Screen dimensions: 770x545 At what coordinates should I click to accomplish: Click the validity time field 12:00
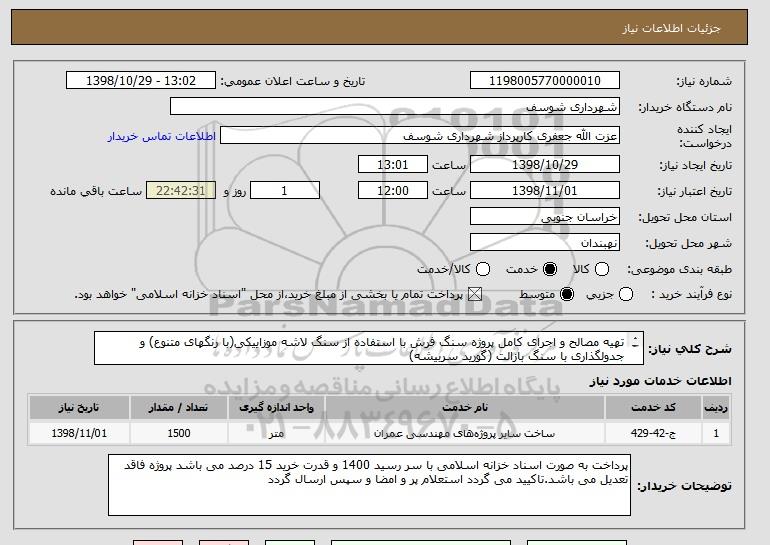click(x=393, y=191)
